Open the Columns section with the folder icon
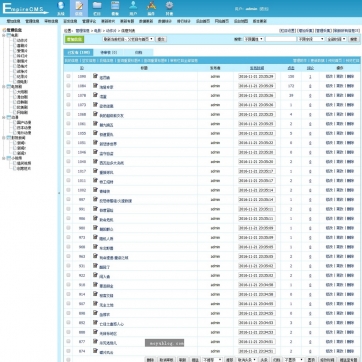The height and width of the screenshot is (362, 362). [x=97, y=9]
